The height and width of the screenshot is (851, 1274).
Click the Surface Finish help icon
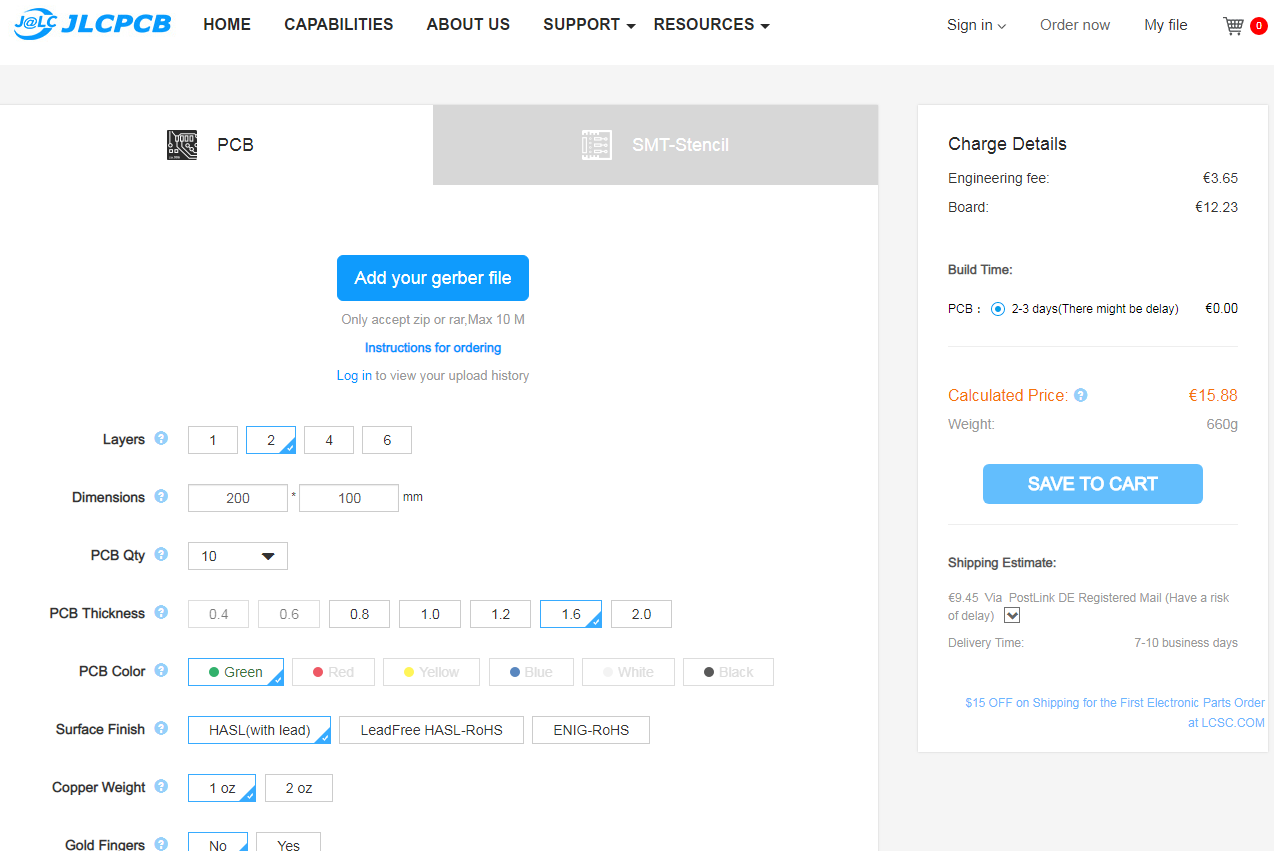(x=161, y=728)
